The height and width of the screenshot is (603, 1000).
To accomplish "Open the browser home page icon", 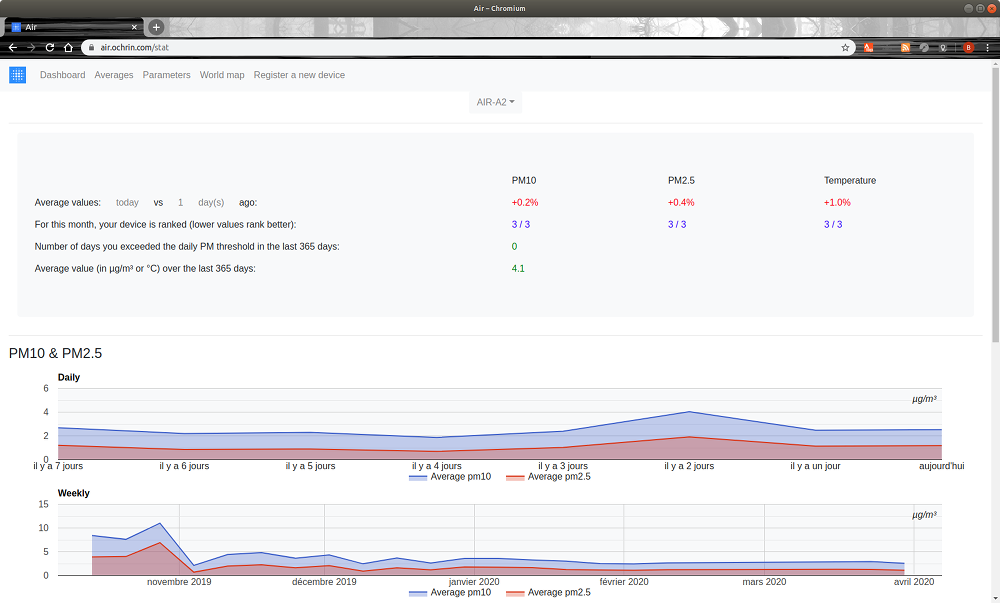I will coord(68,47).
